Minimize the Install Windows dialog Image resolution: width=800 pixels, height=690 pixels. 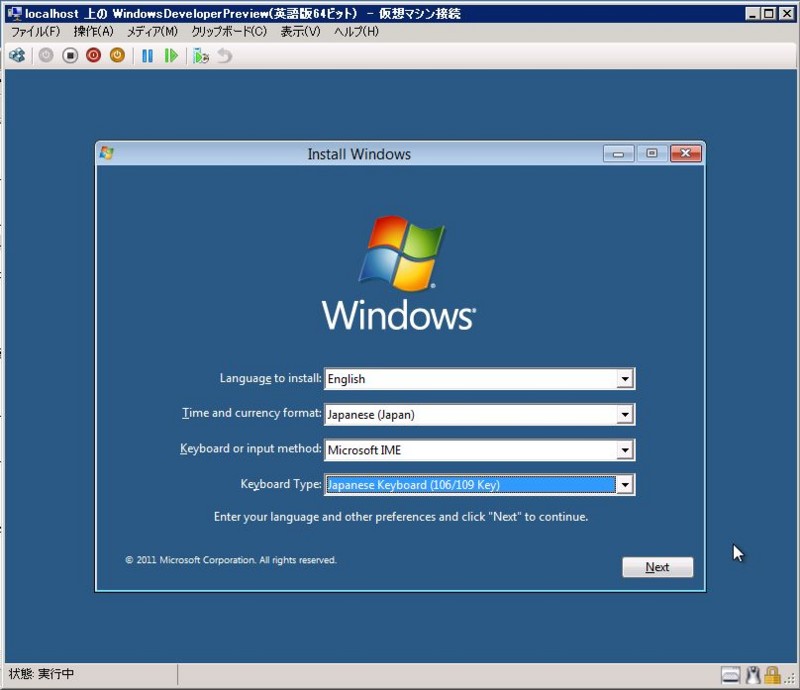(x=618, y=154)
